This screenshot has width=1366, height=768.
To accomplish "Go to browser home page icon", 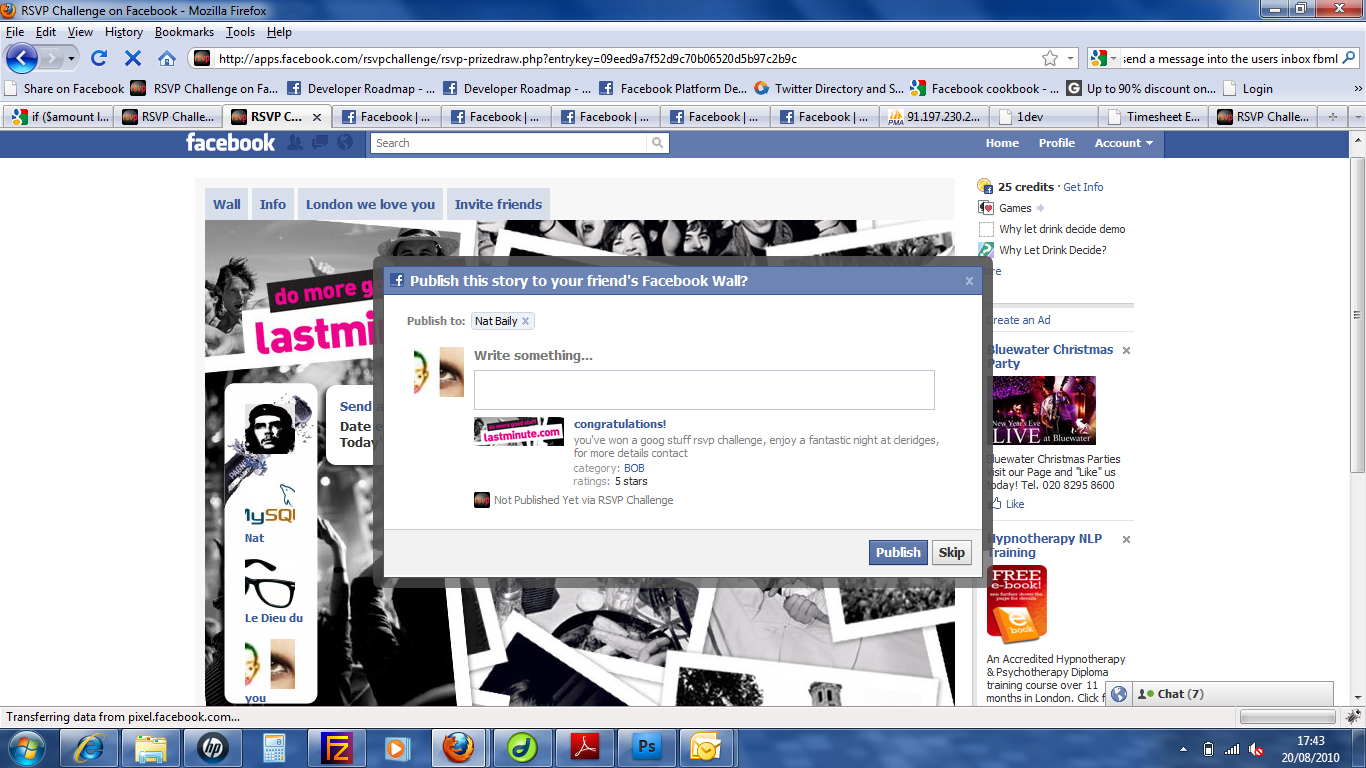I will (167, 58).
